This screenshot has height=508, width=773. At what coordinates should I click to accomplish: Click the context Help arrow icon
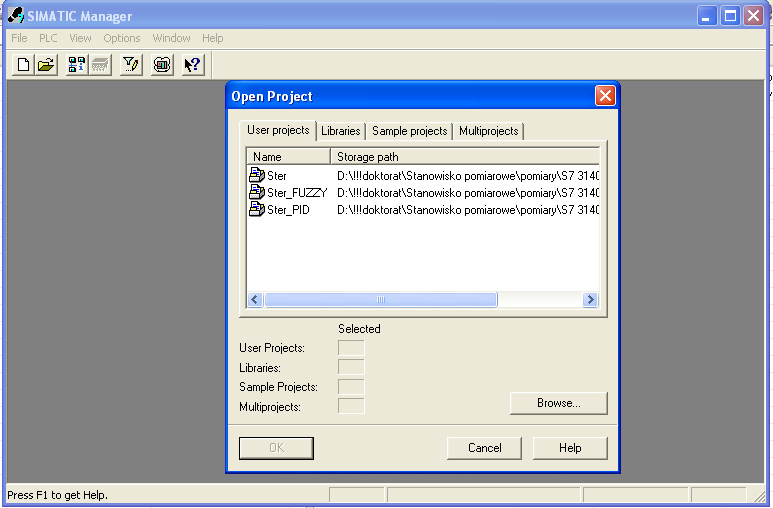coord(193,65)
